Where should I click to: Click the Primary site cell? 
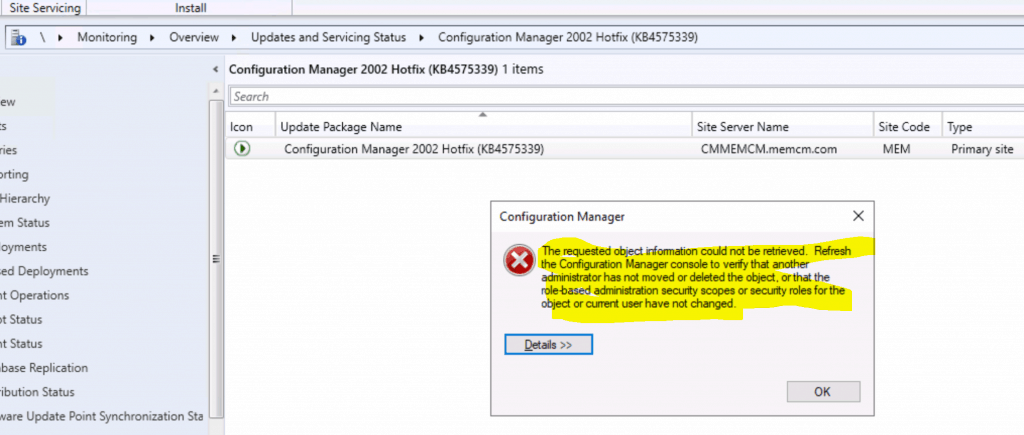982,149
